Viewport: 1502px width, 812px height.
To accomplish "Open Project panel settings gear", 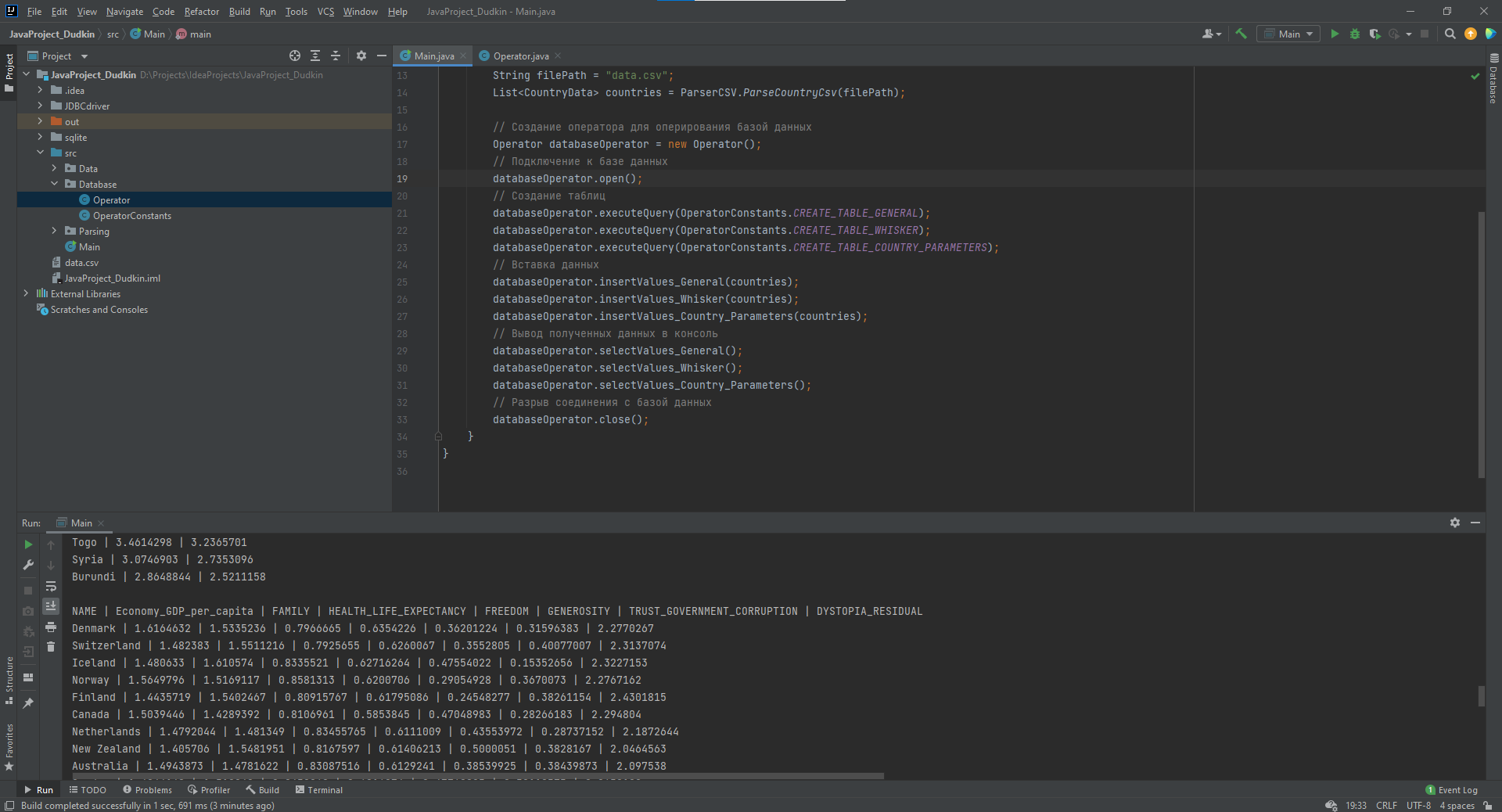I will pyautogui.click(x=361, y=56).
